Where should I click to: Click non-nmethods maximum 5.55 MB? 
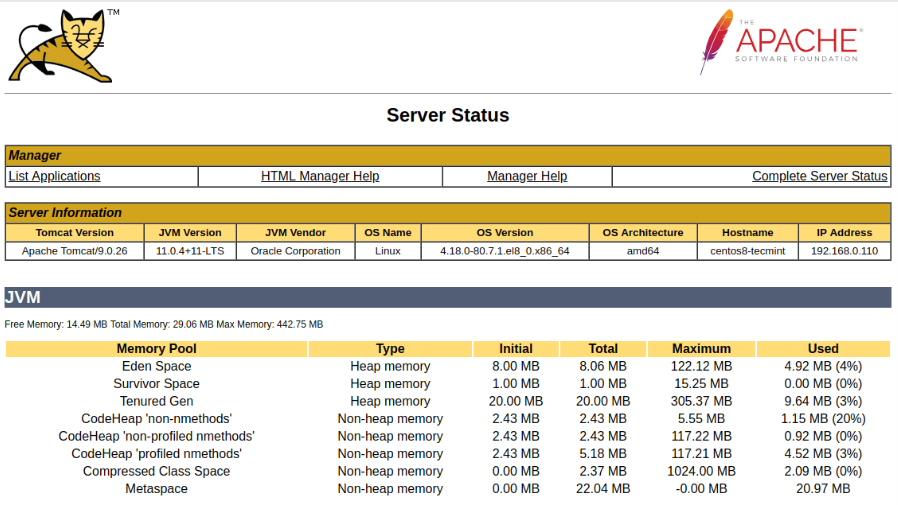coord(702,419)
